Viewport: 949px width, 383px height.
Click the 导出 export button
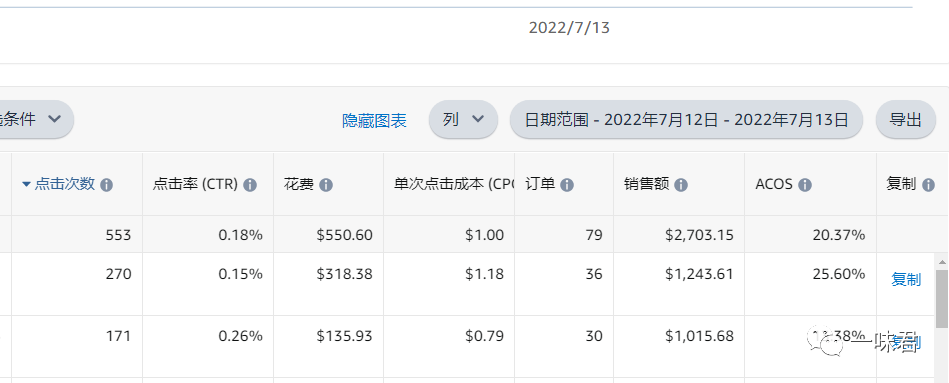905,119
